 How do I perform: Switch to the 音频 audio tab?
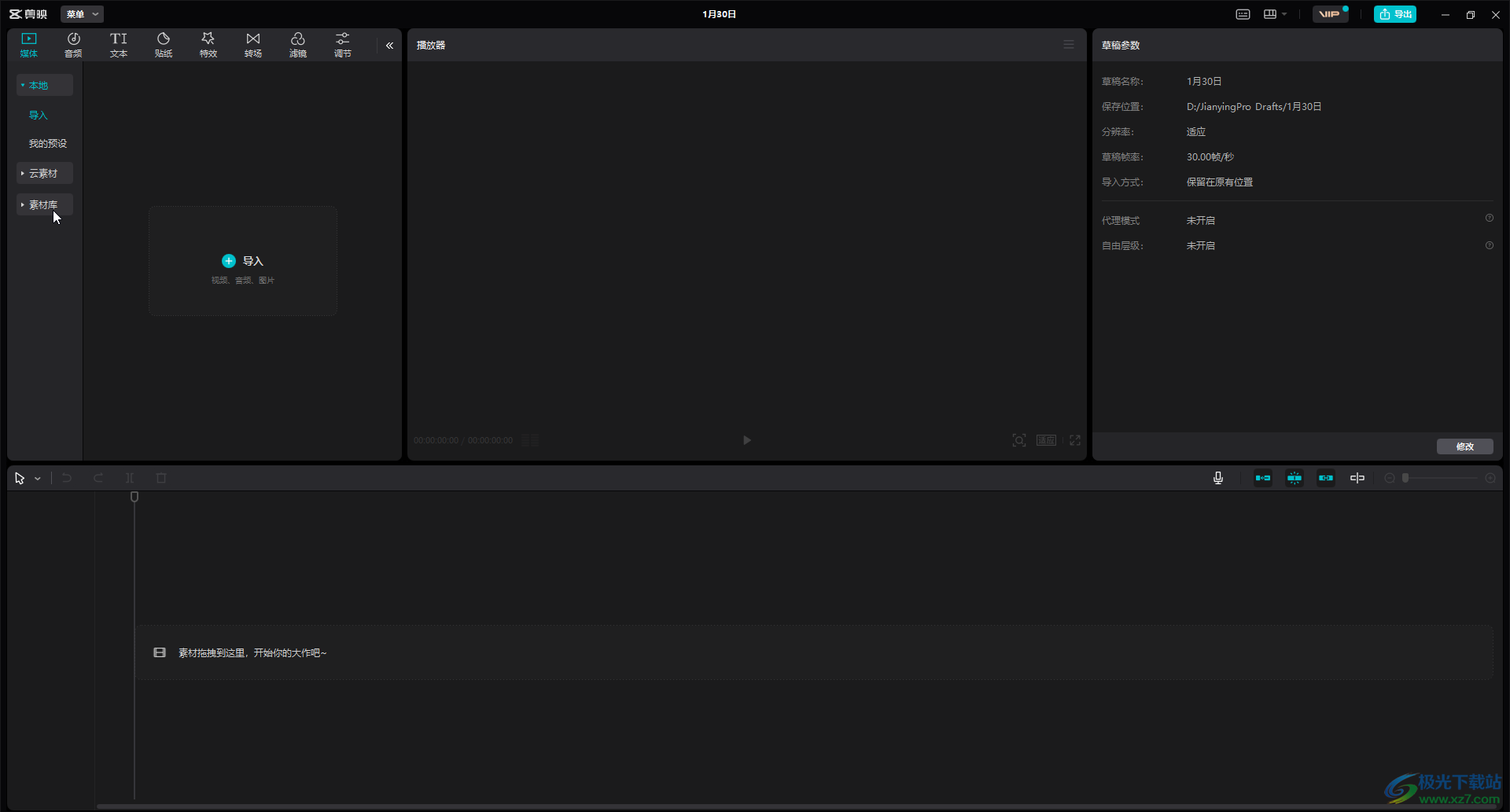click(x=73, y=45)
